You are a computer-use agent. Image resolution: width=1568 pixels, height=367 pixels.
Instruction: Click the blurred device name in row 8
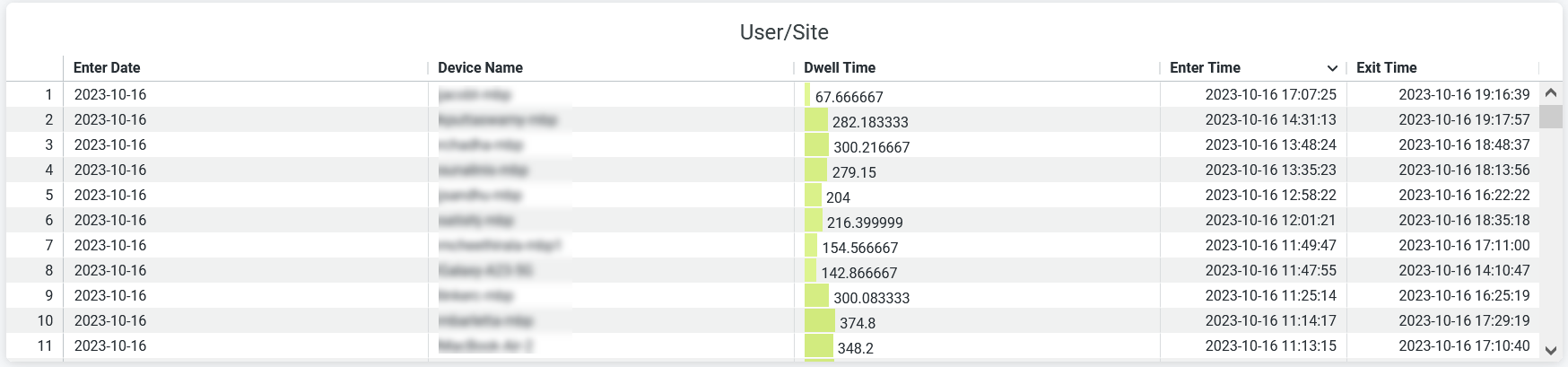point(485,270)
